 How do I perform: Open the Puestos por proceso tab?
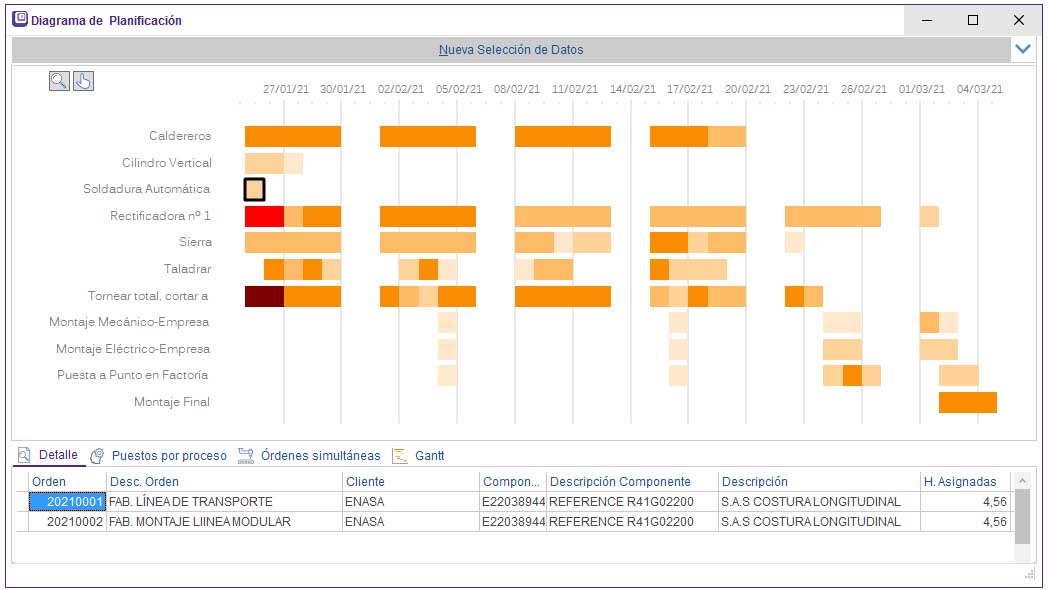coord(169,456)
